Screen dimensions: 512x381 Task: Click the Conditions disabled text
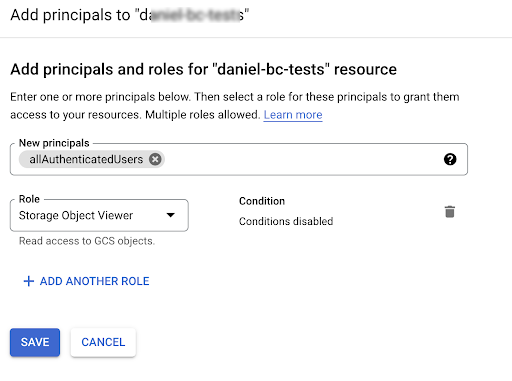[286, 221]
